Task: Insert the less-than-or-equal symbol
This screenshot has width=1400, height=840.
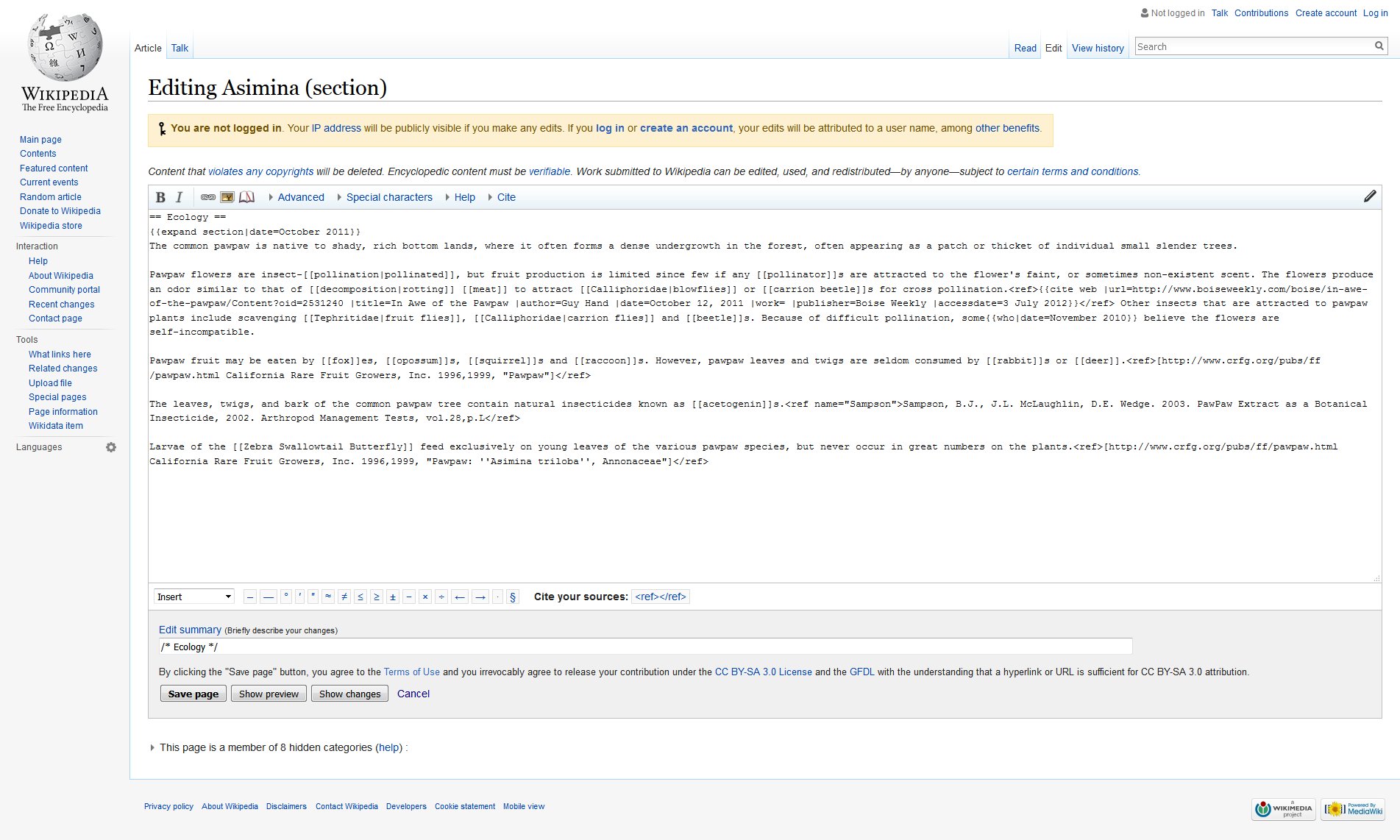Action: pos(360,597)
